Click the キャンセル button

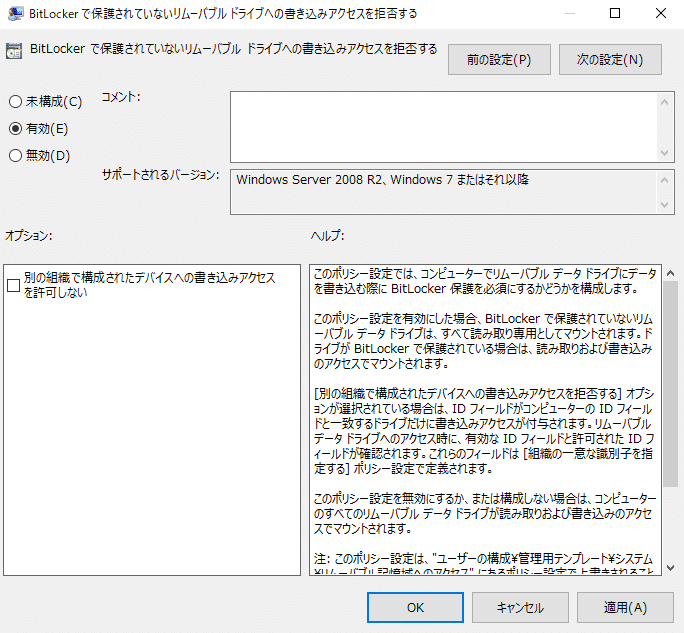point(520,607)
